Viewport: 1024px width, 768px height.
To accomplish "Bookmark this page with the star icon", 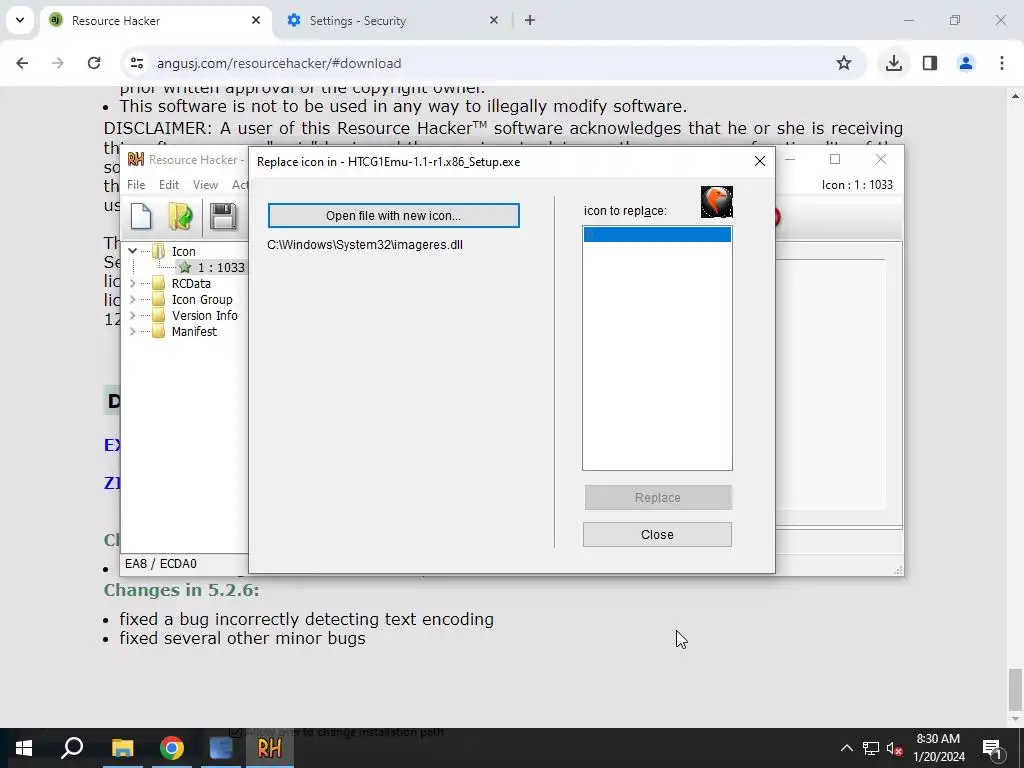I will click(844, 63).
